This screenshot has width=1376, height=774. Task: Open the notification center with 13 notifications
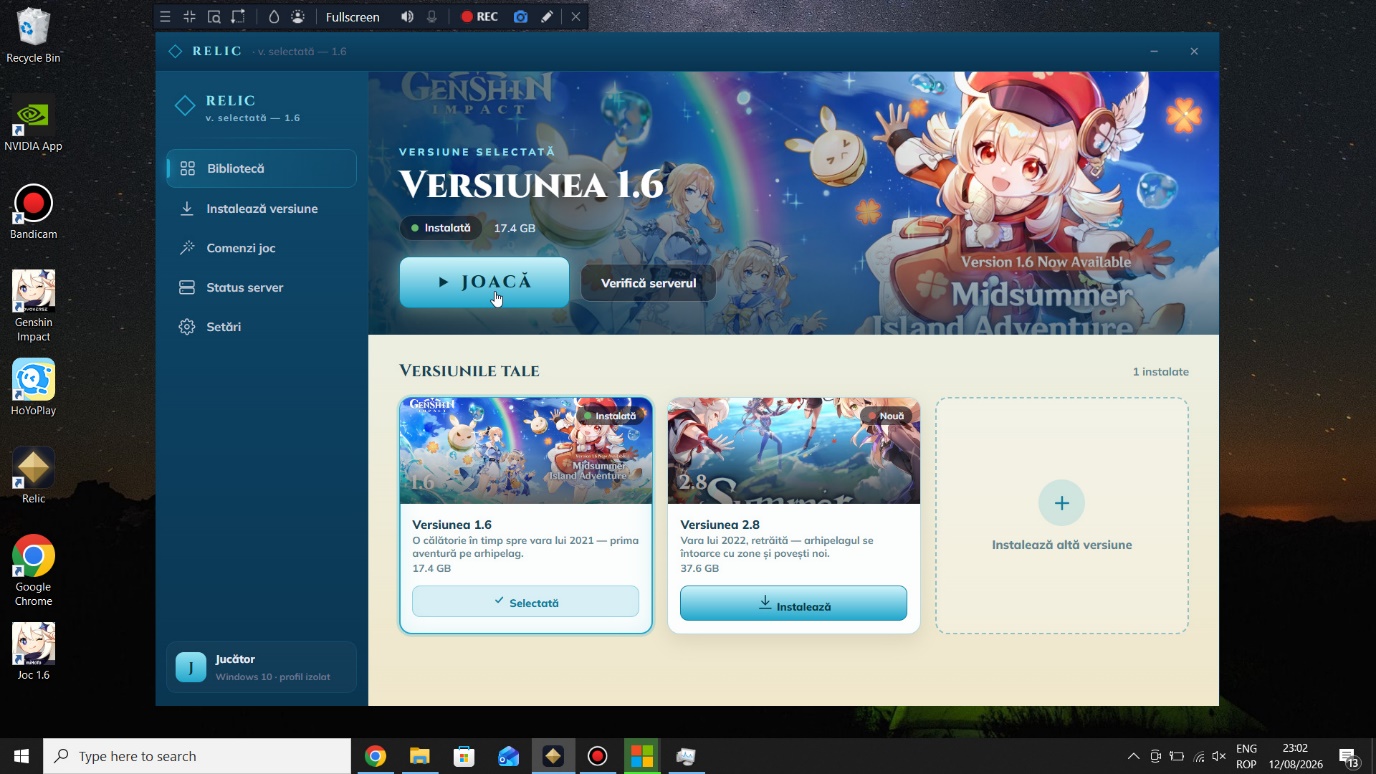pyautogui.click(x=1349, y=757)
